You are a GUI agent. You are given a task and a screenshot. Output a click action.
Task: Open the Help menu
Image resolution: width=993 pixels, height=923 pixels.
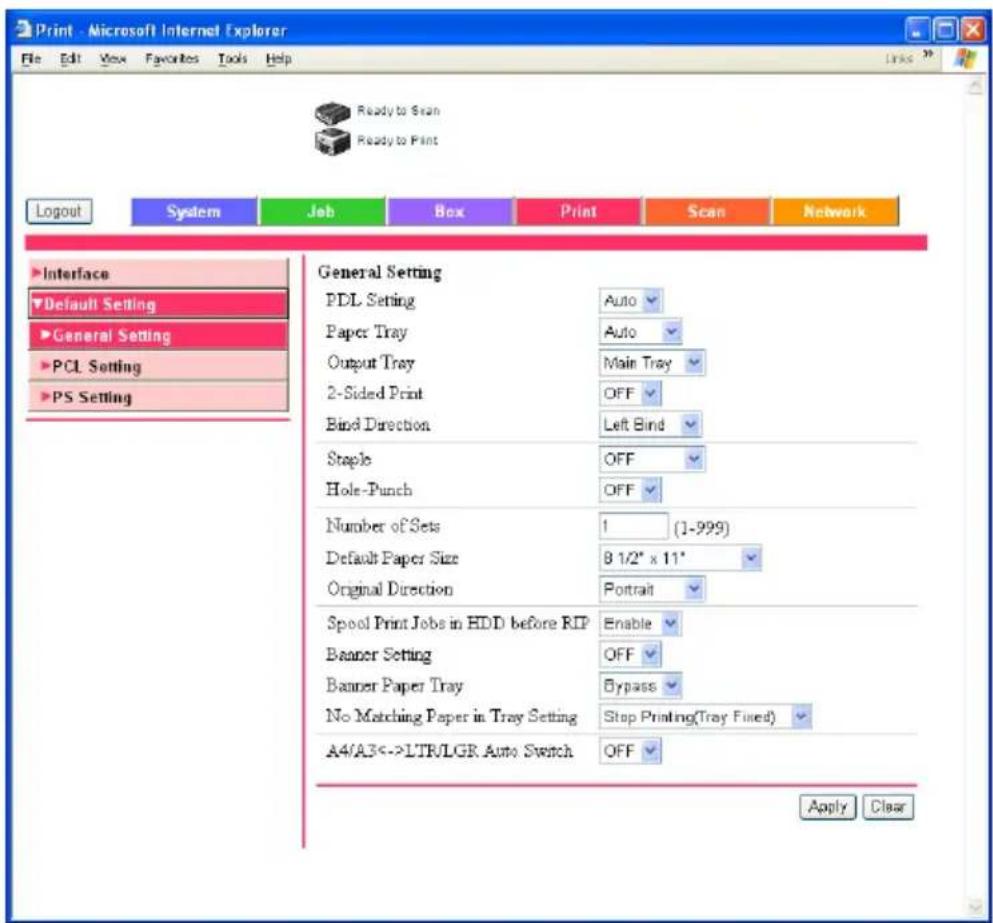[x=279, y=59]
